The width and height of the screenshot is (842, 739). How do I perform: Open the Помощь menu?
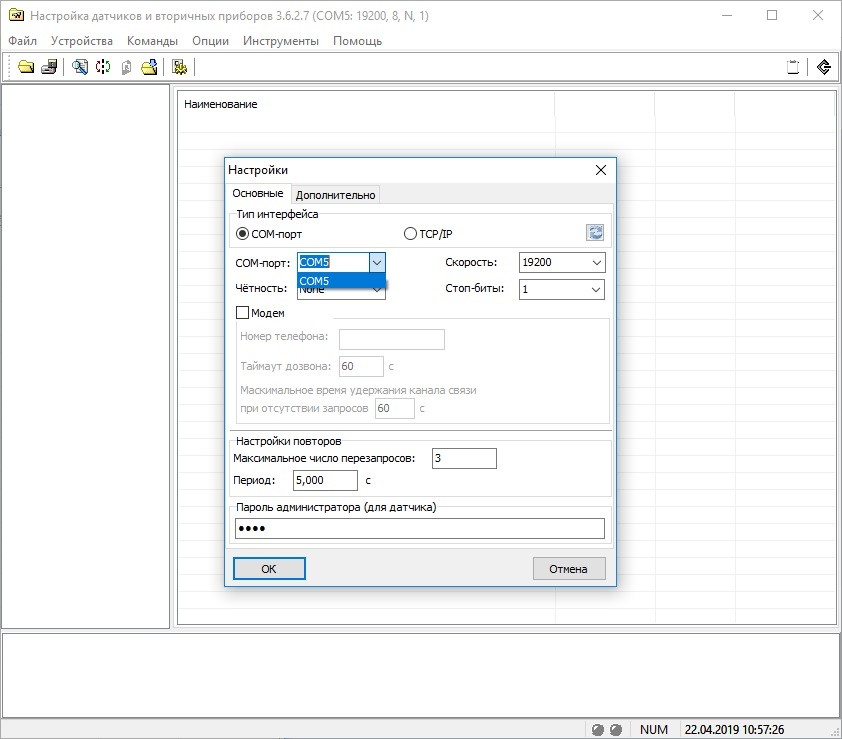click(358, 41)
